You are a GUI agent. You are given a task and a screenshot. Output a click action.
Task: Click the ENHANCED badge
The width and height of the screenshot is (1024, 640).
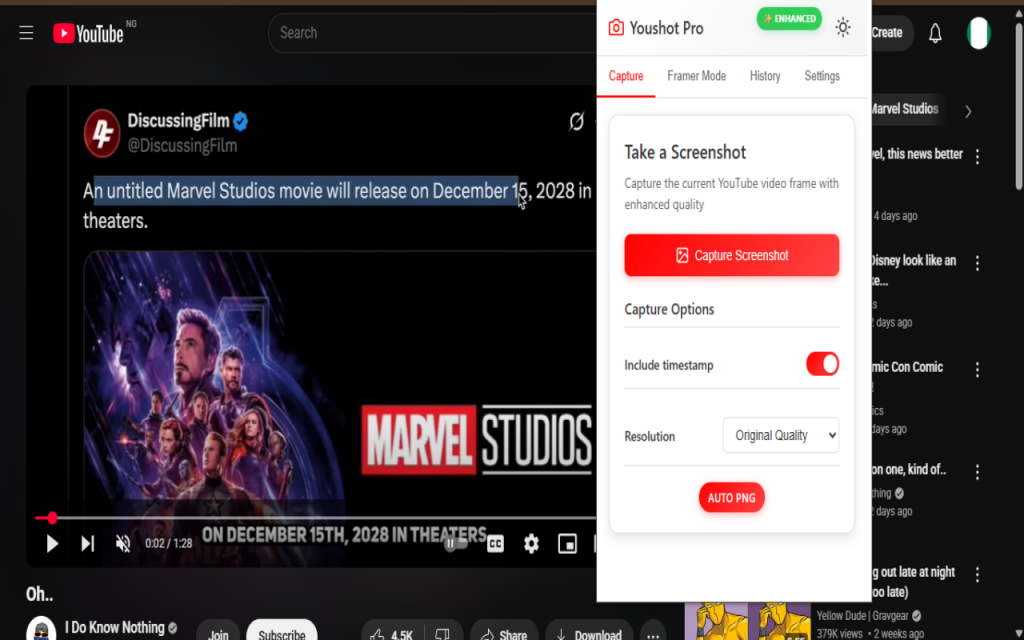pyautogui.click(x=789, y=19)
